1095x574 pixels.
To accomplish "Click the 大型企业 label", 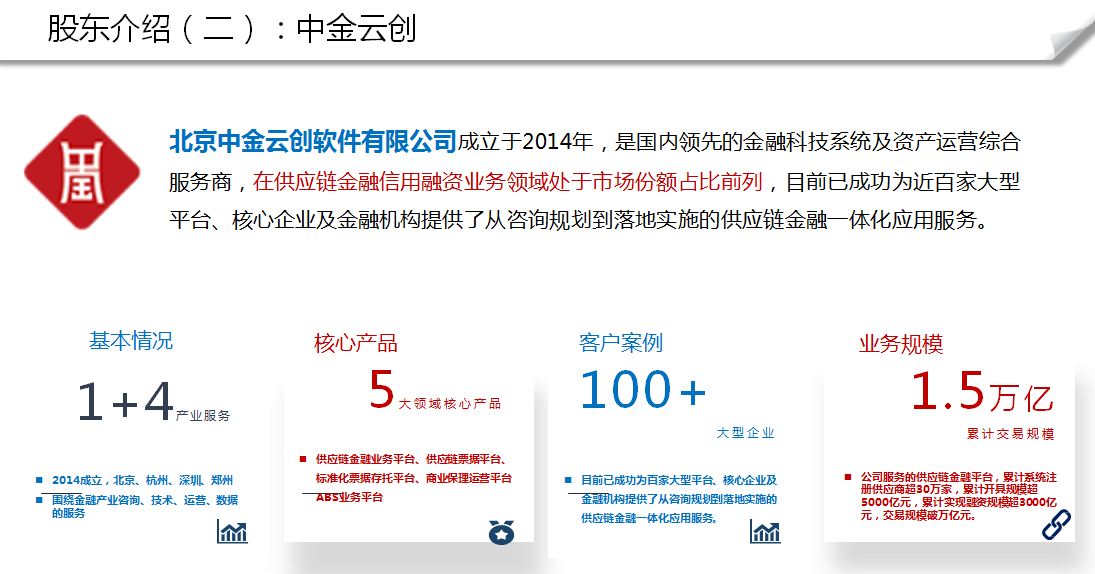I will point(745,433).
